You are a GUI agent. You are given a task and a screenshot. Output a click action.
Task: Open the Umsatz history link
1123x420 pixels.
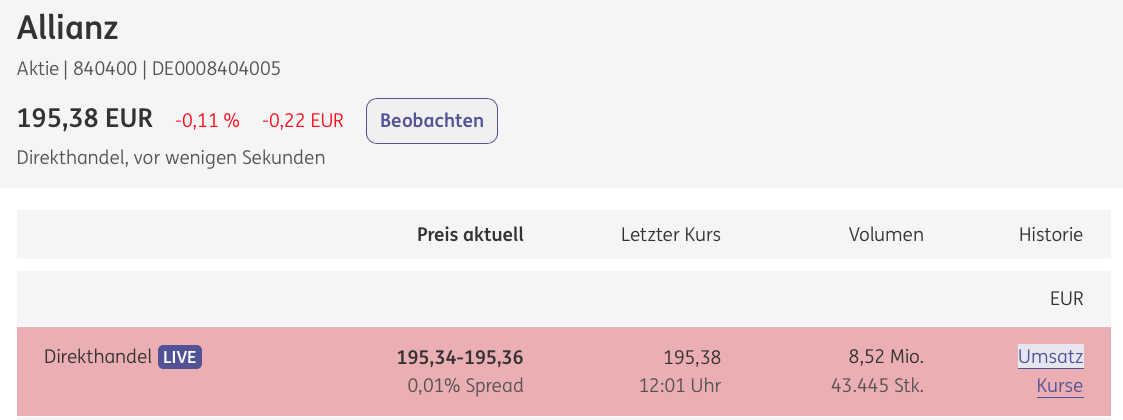tap(1050, 357)
